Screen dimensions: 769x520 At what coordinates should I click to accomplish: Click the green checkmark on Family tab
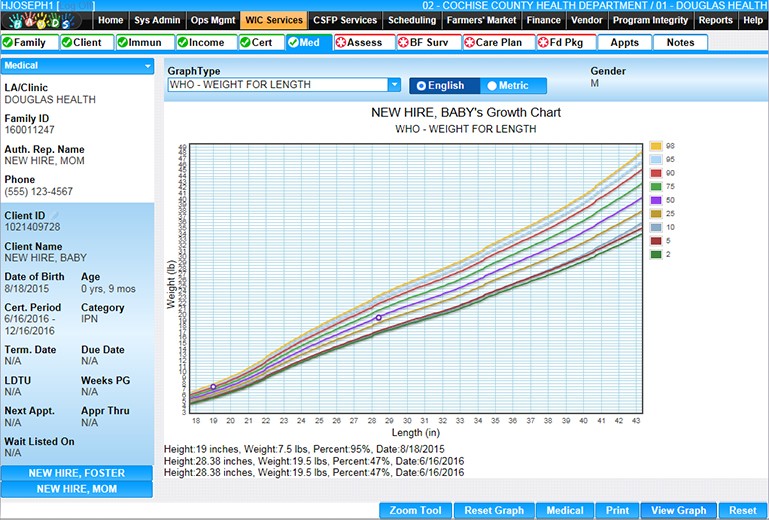[x=8, y=42]
